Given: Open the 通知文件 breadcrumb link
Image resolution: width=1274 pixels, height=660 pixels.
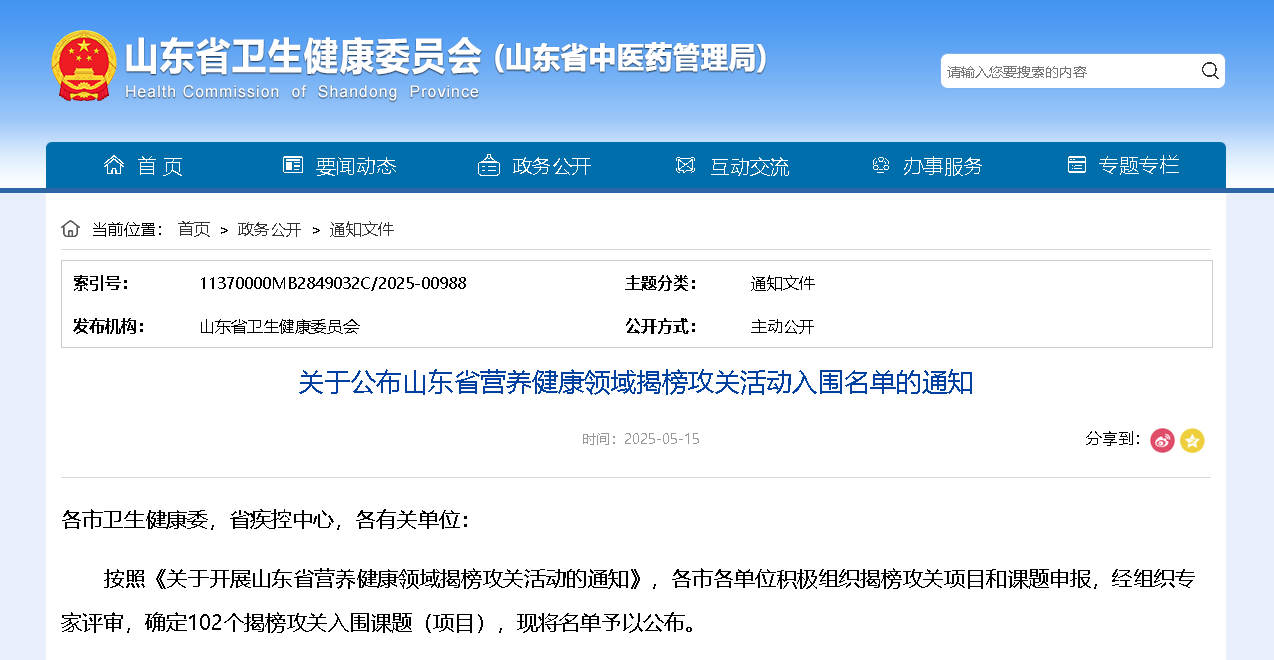Looking at the screenshot, I should [362, 229].
